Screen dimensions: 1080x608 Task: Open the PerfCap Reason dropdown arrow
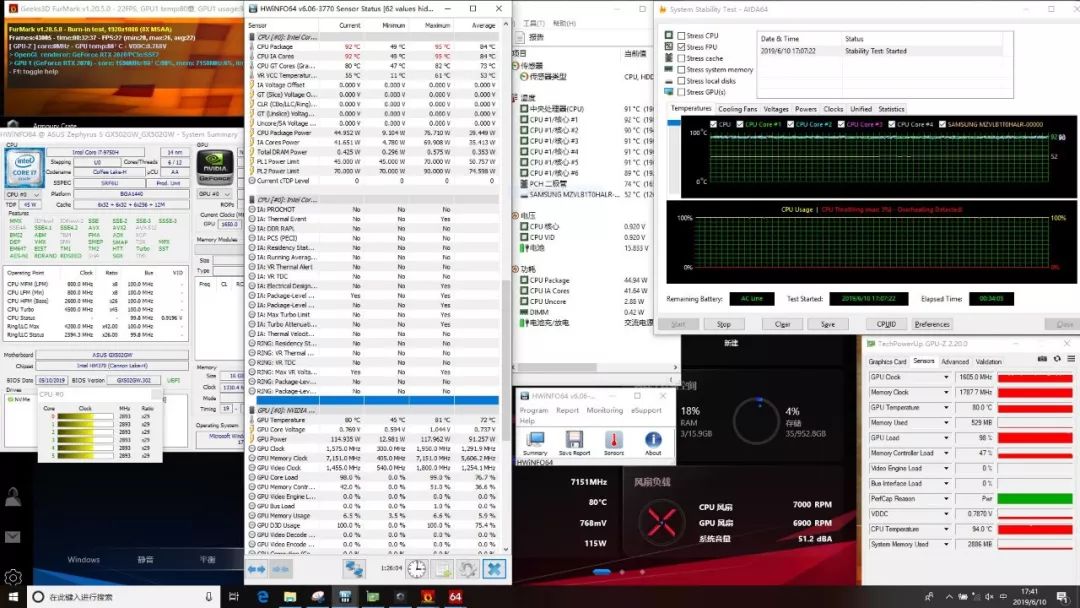(946, 498)
